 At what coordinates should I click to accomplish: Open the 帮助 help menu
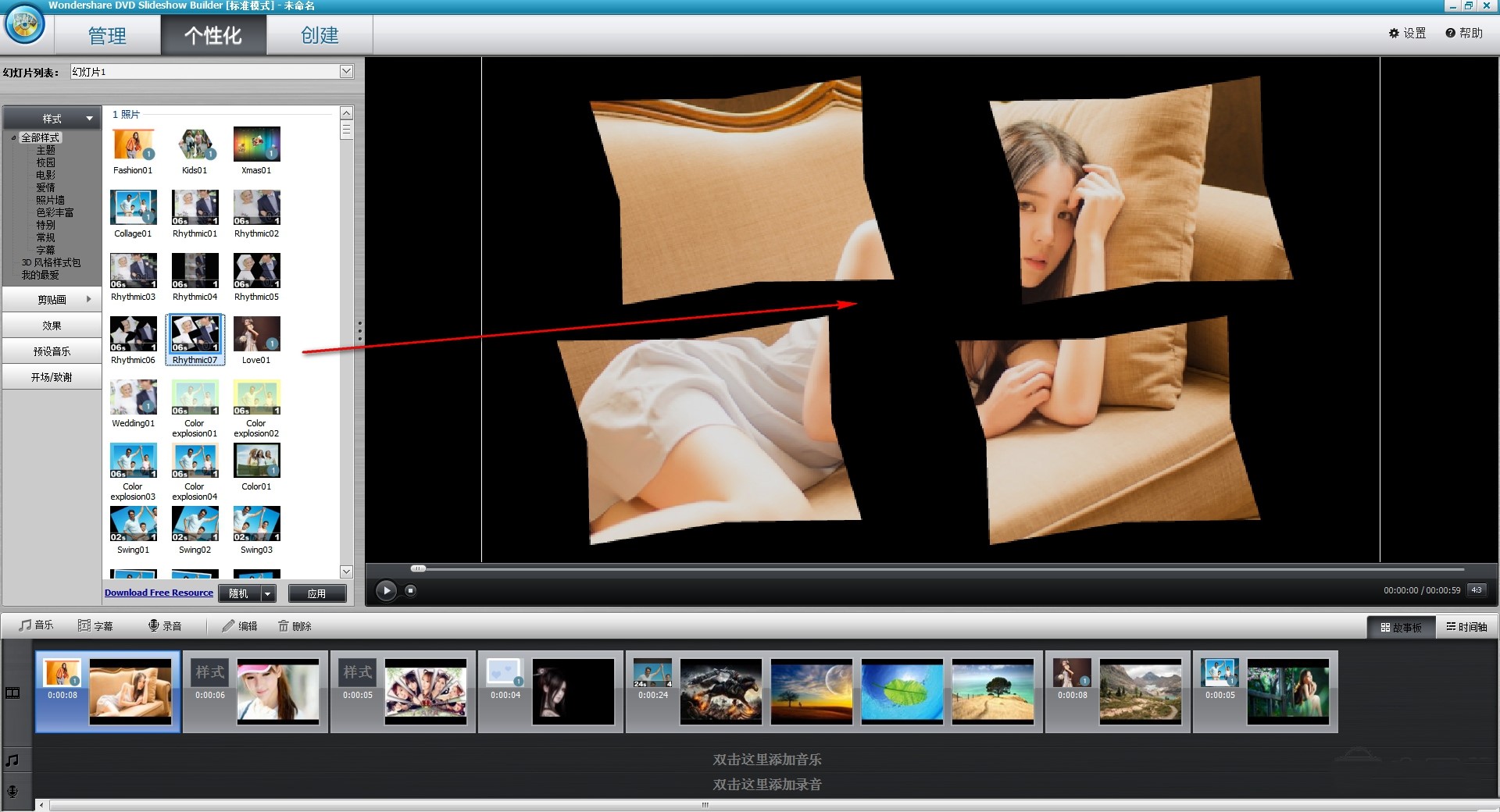tap(1463, 33)
